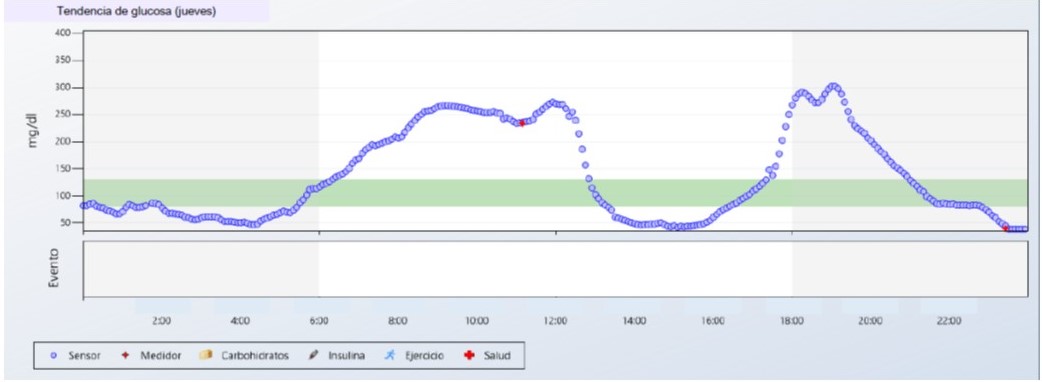Screen dimensions: 1042x382
Task: Click the Carbohidratos bread legend icon
Action: tap(206, 355)
